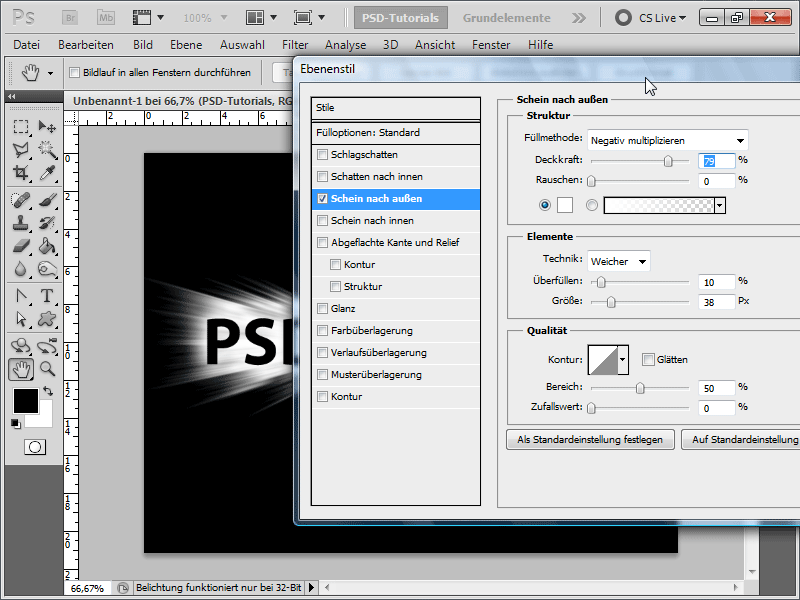This screenshot has height=600, width=800.
Task: Select the Clone Stamp tool
Action: click(x=21, y=223)
